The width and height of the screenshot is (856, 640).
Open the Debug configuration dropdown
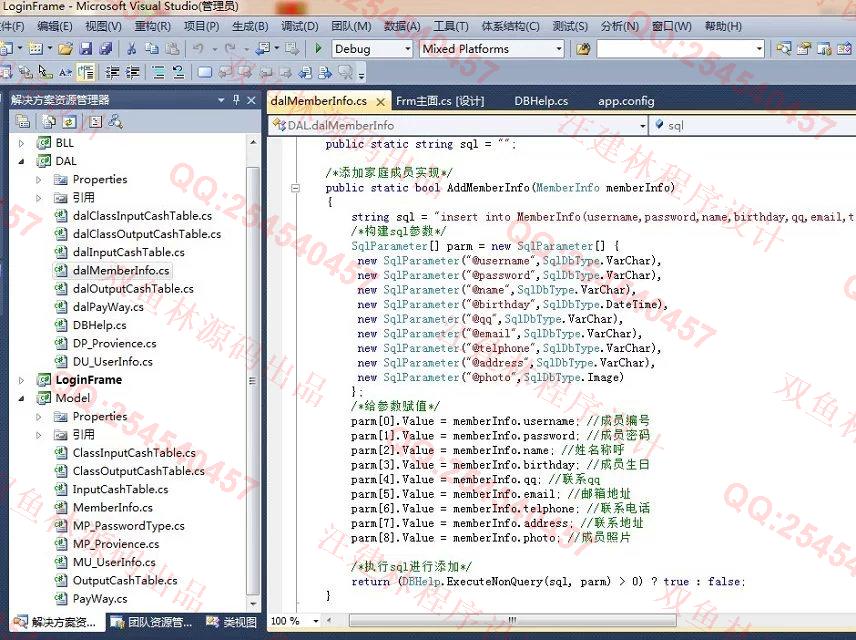[x=407, y=49]
